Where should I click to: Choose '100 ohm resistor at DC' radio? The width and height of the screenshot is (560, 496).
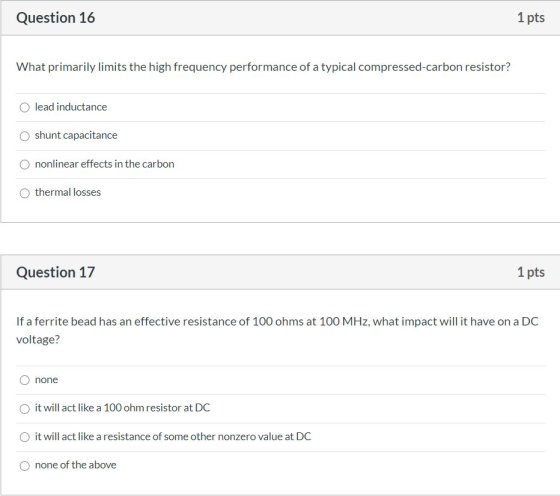coord(25,409)
